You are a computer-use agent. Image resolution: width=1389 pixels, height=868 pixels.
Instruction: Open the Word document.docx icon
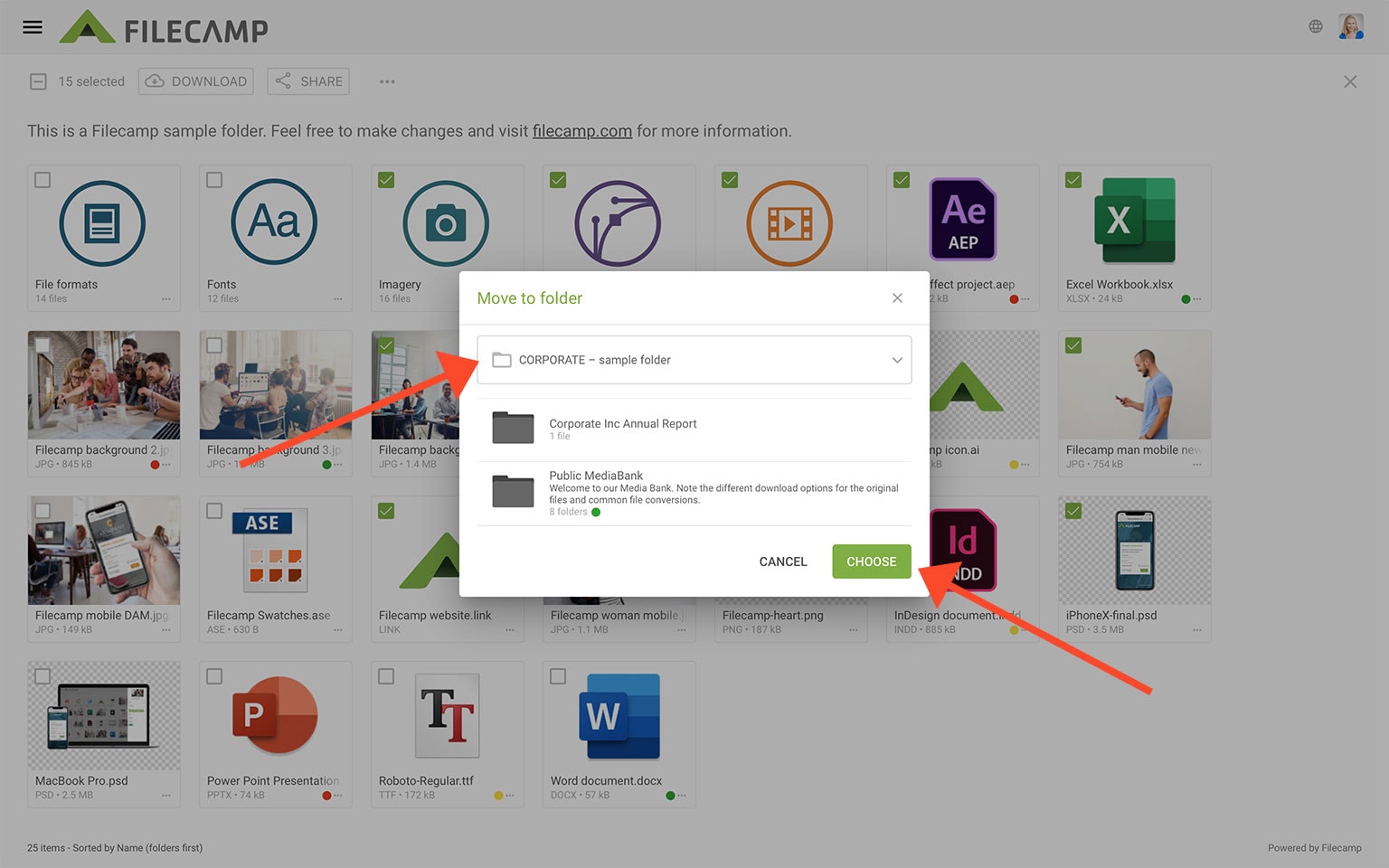point(619,716)
